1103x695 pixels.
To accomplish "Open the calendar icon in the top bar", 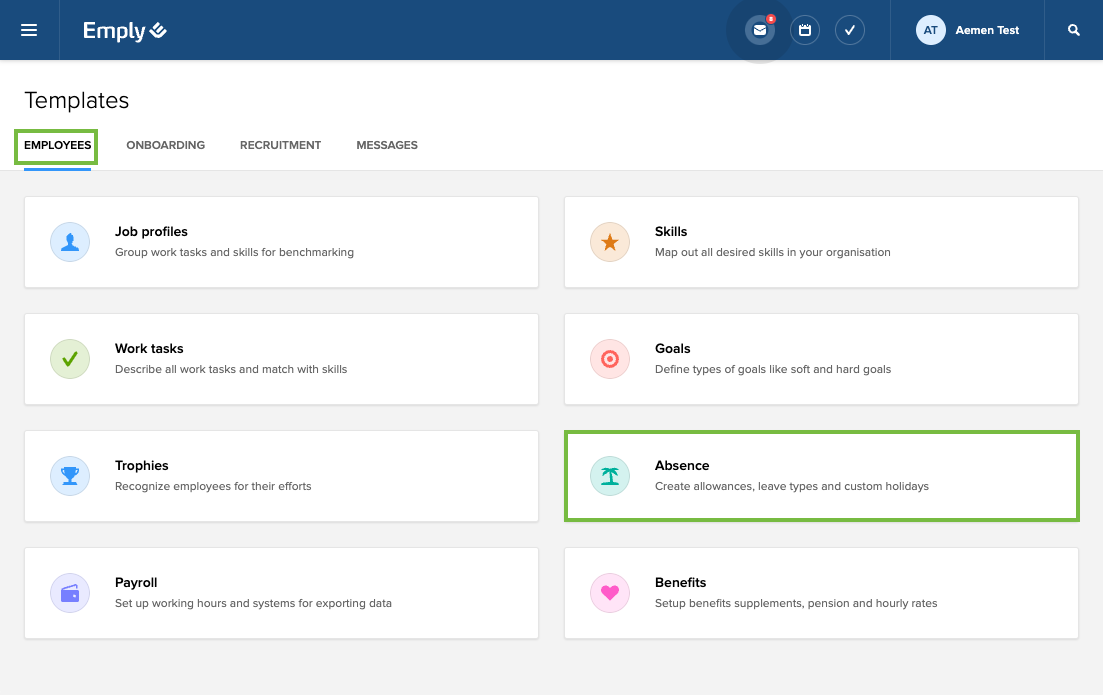I will click(x=805, y=30).
